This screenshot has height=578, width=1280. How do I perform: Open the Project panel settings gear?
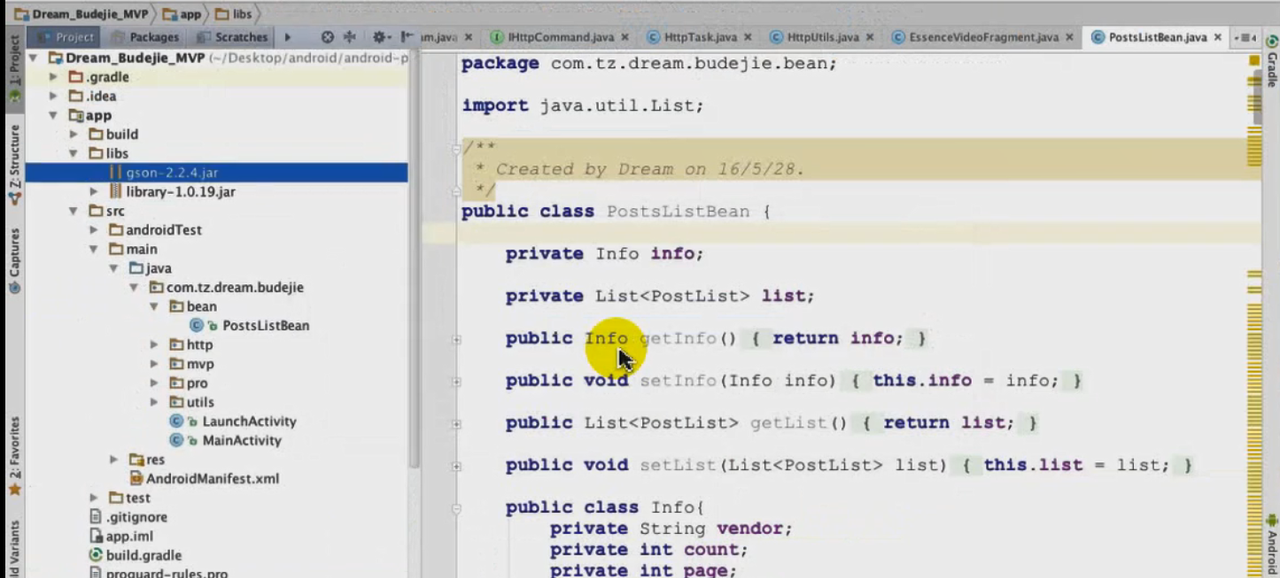point(380,37)
